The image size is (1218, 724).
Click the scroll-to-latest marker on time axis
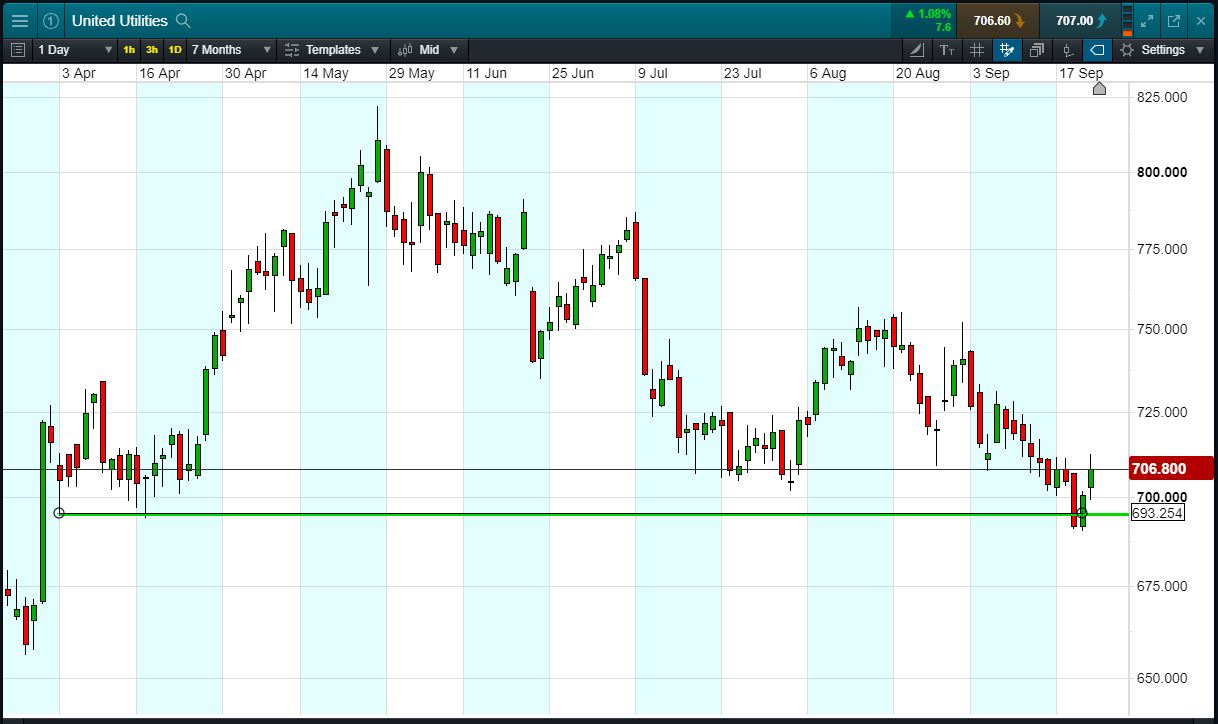coord(1099,88)
